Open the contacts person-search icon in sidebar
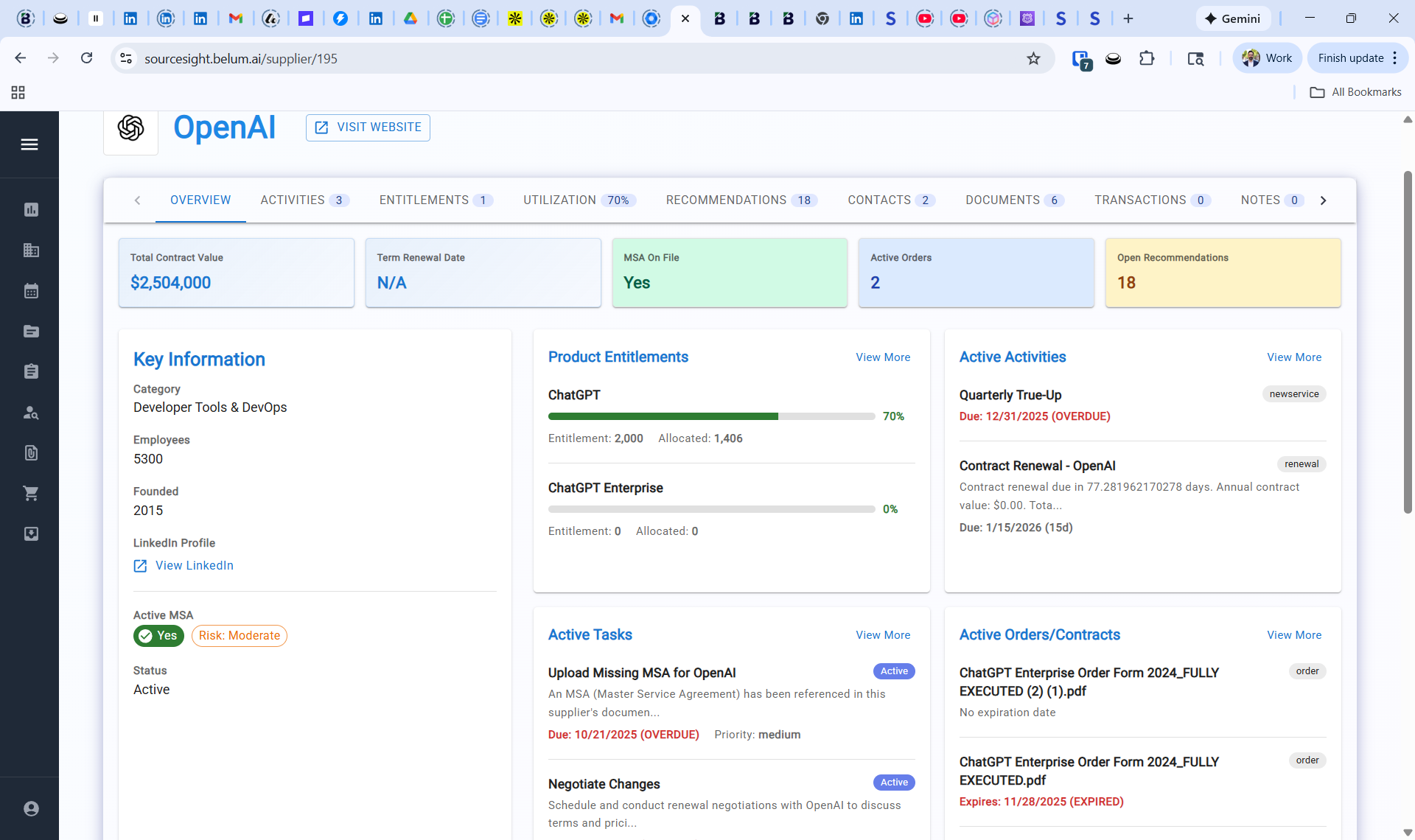This screenshot has height=840, width=1415. point(30,413)
